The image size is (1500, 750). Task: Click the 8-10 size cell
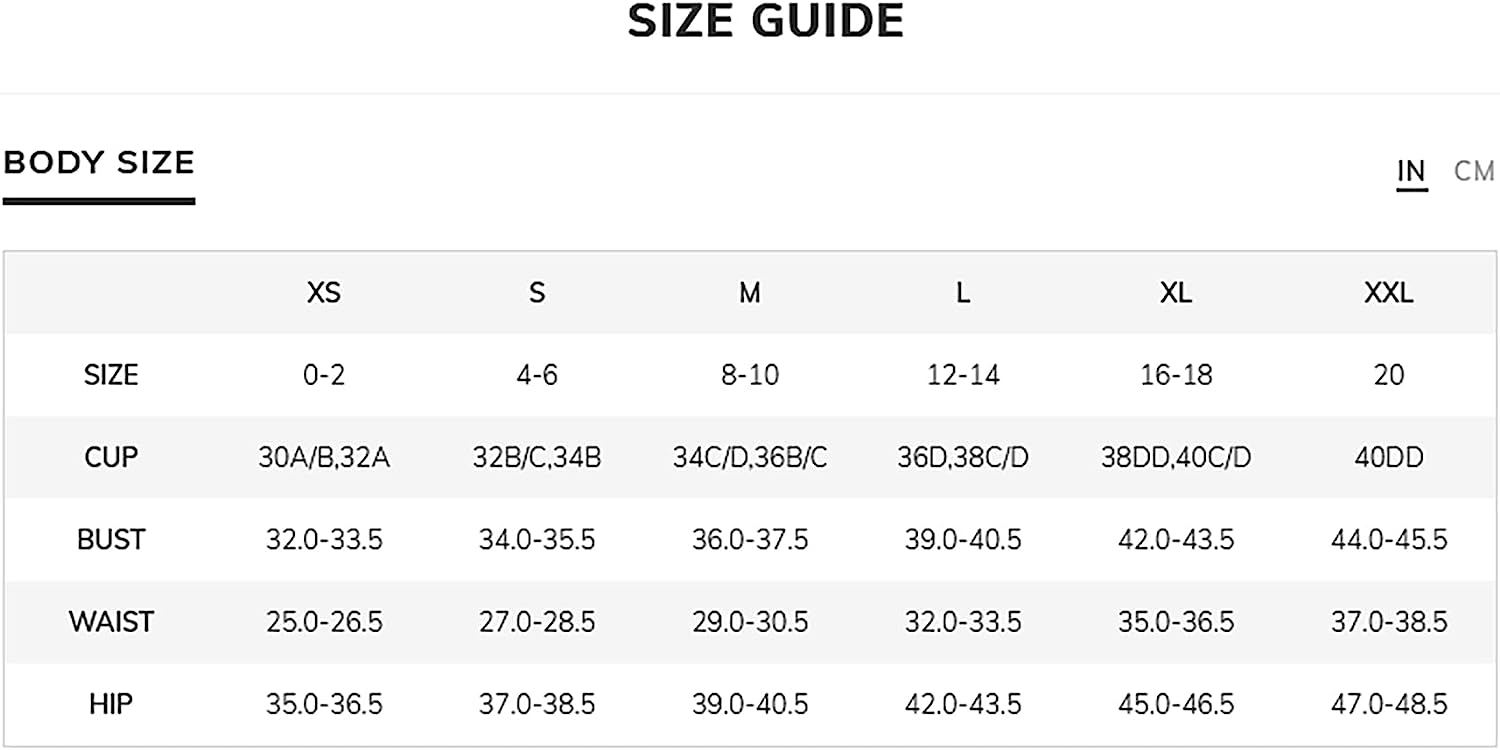750,375
